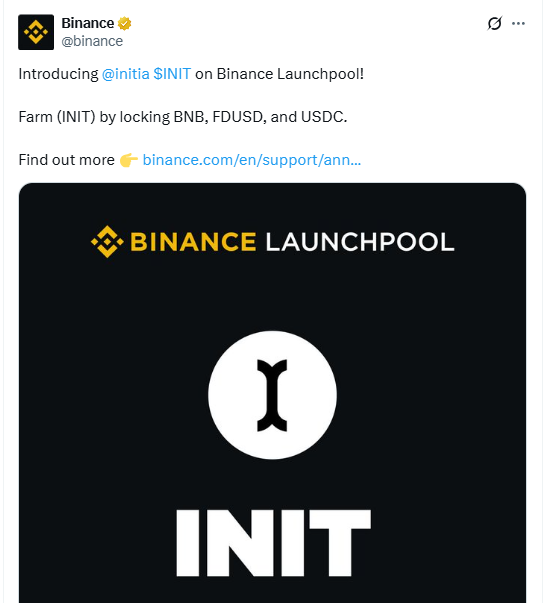Click the word 'Introducing' in the post

[58, 74]
